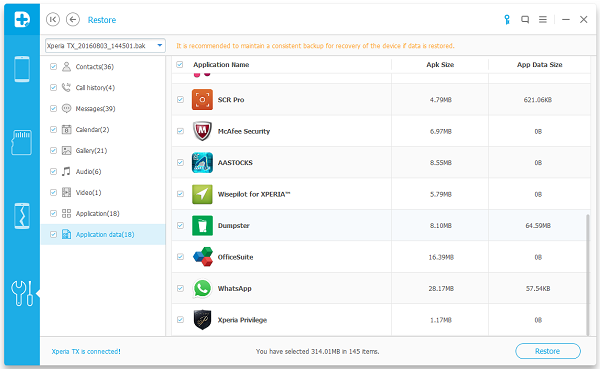This screenshot has height=369, width=600.
Task: Open the toolbox wrench and screwdriver section
Action: point(22,293)
